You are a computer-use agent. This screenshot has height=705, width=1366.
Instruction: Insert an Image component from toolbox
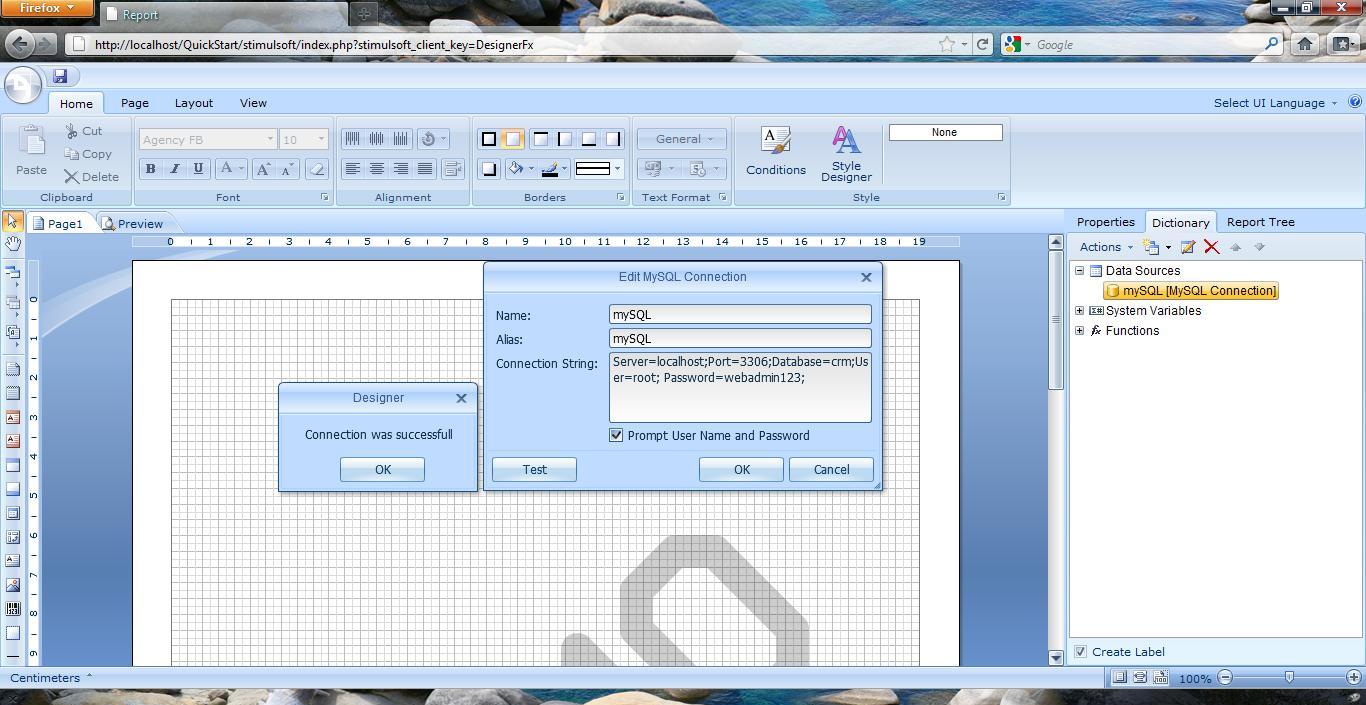point(12,585)
